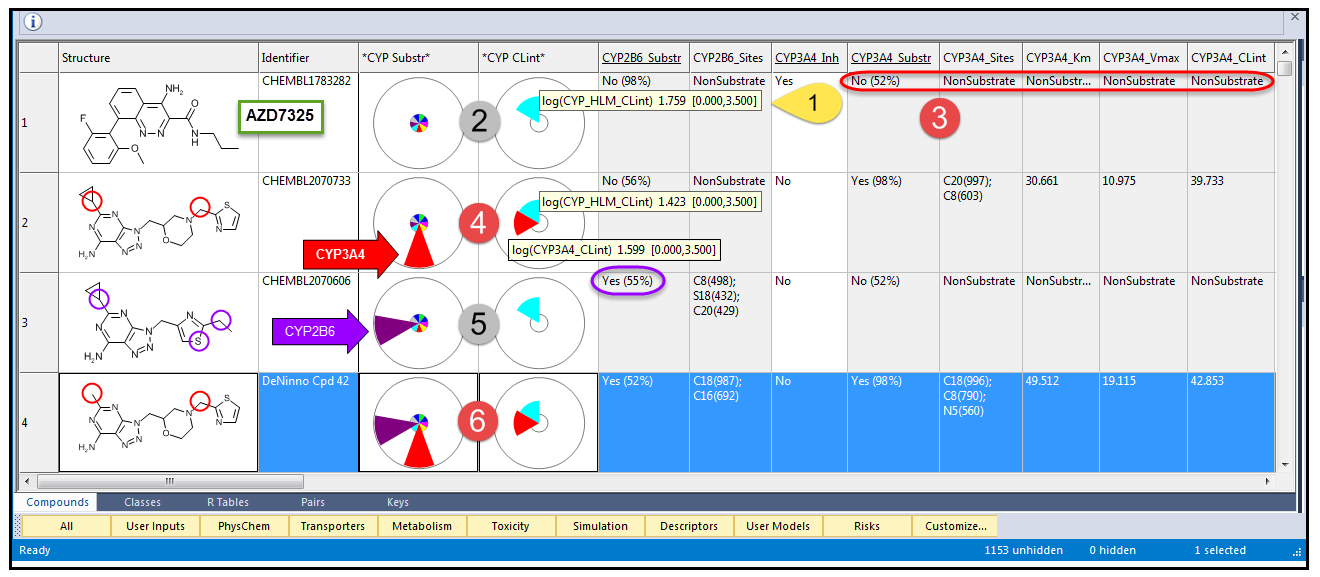The height and width of the screenshot is (577, 1320).
Task: Click the CYP3A4_Km column header
Action: pos(1061,57)
